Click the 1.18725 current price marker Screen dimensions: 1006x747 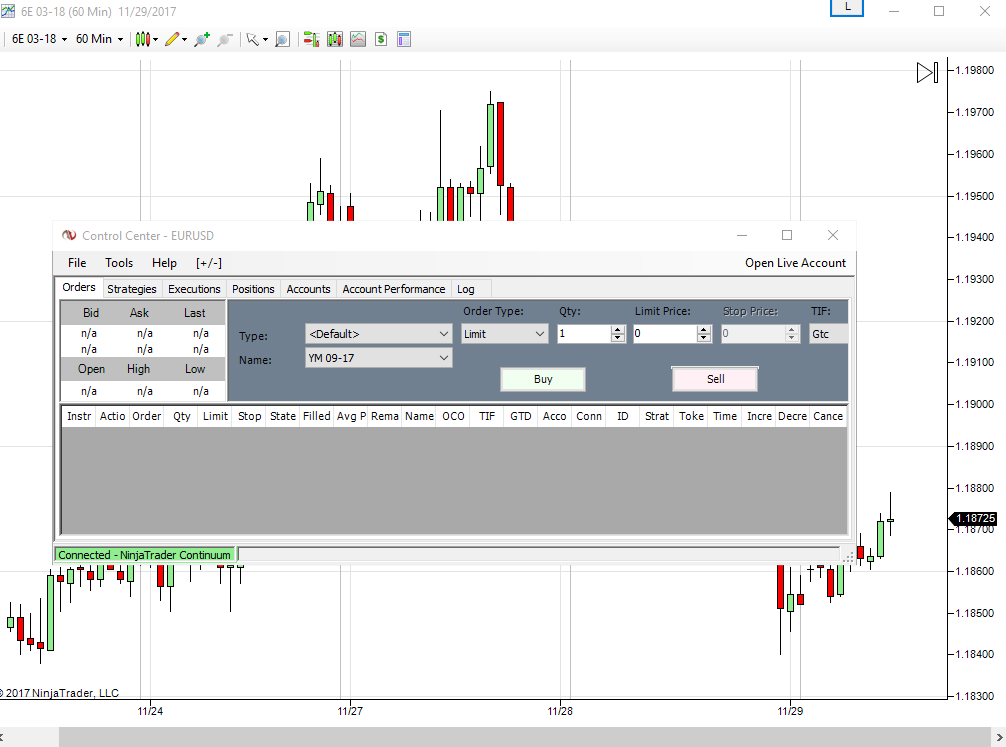click(973, 519)
